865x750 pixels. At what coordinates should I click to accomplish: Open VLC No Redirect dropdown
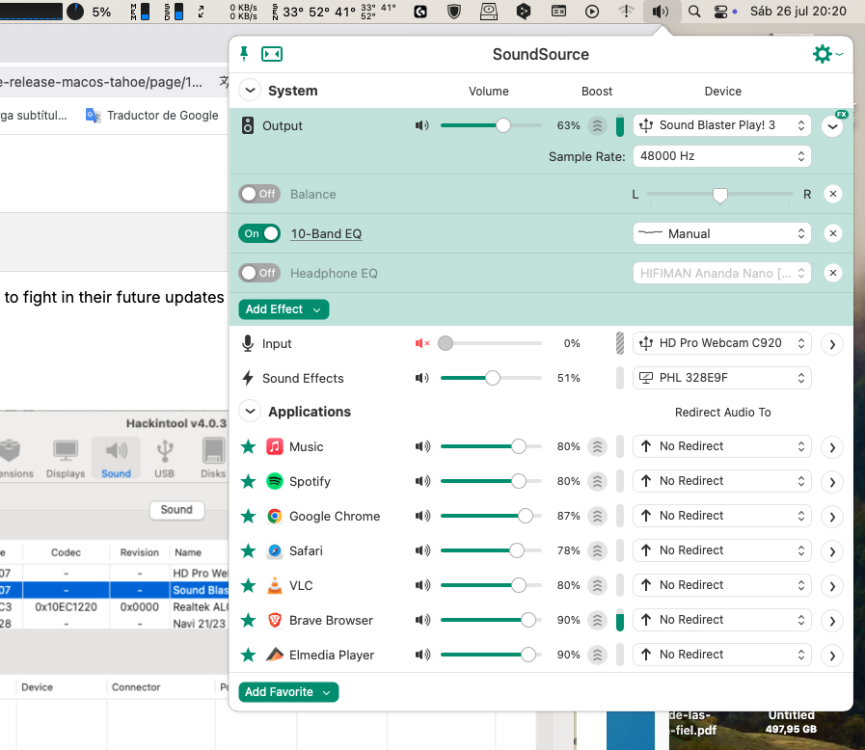722,585
